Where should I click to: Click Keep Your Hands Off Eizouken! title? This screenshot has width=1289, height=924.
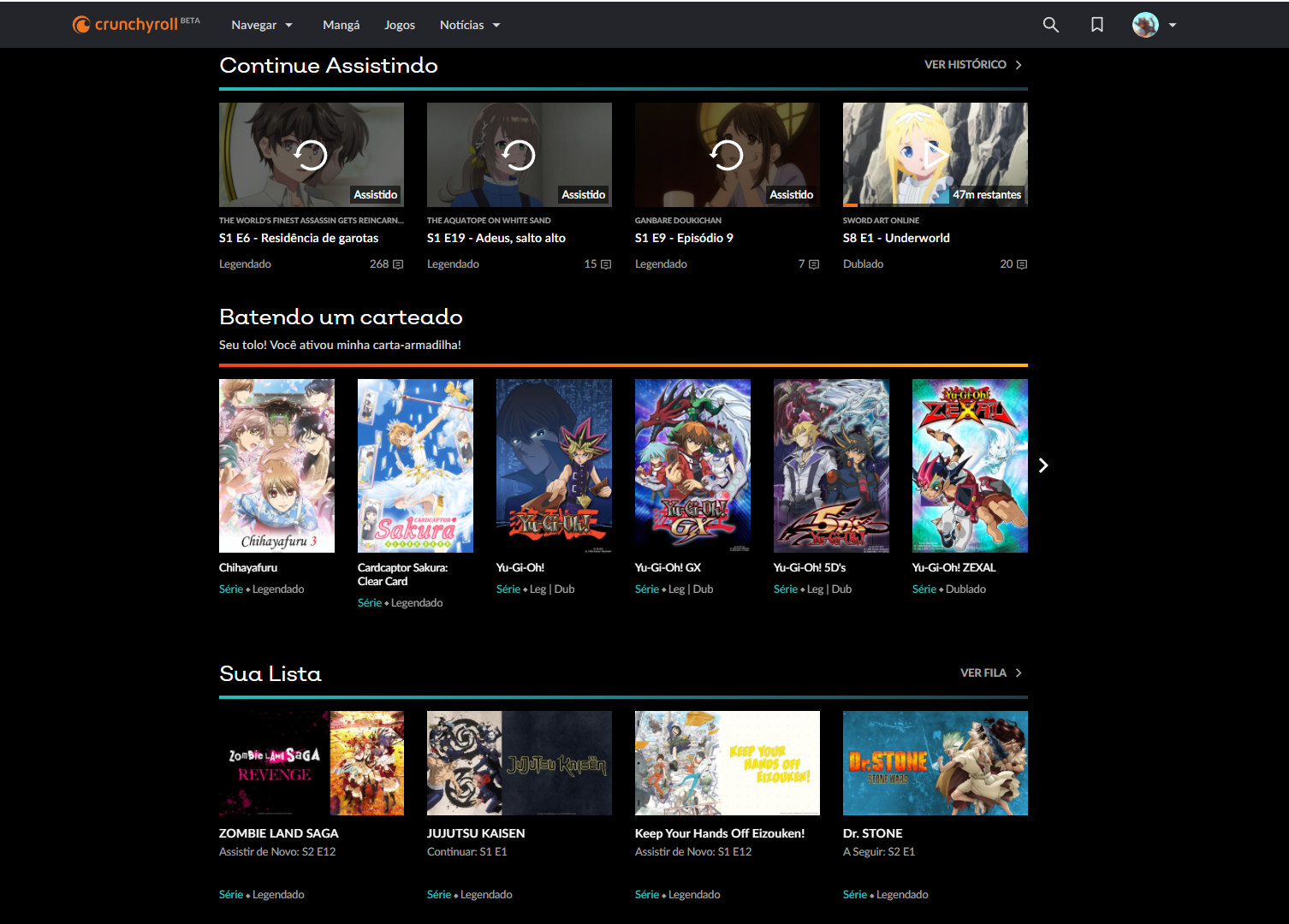(720, 833)
